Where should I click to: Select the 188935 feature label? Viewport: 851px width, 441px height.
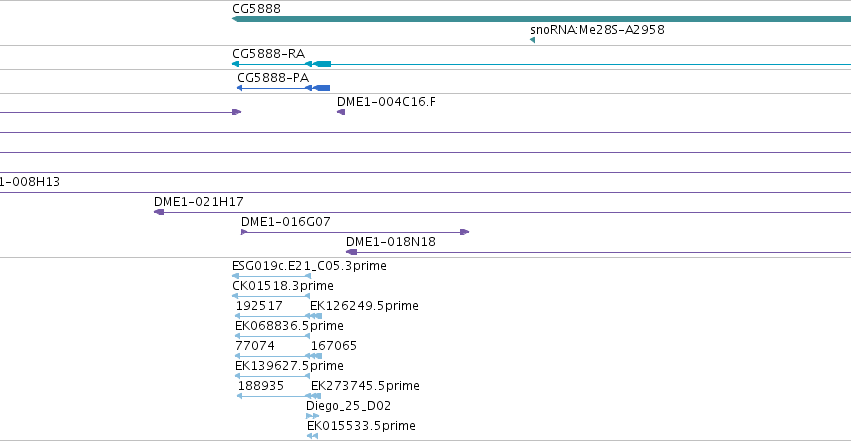[261, 386]
